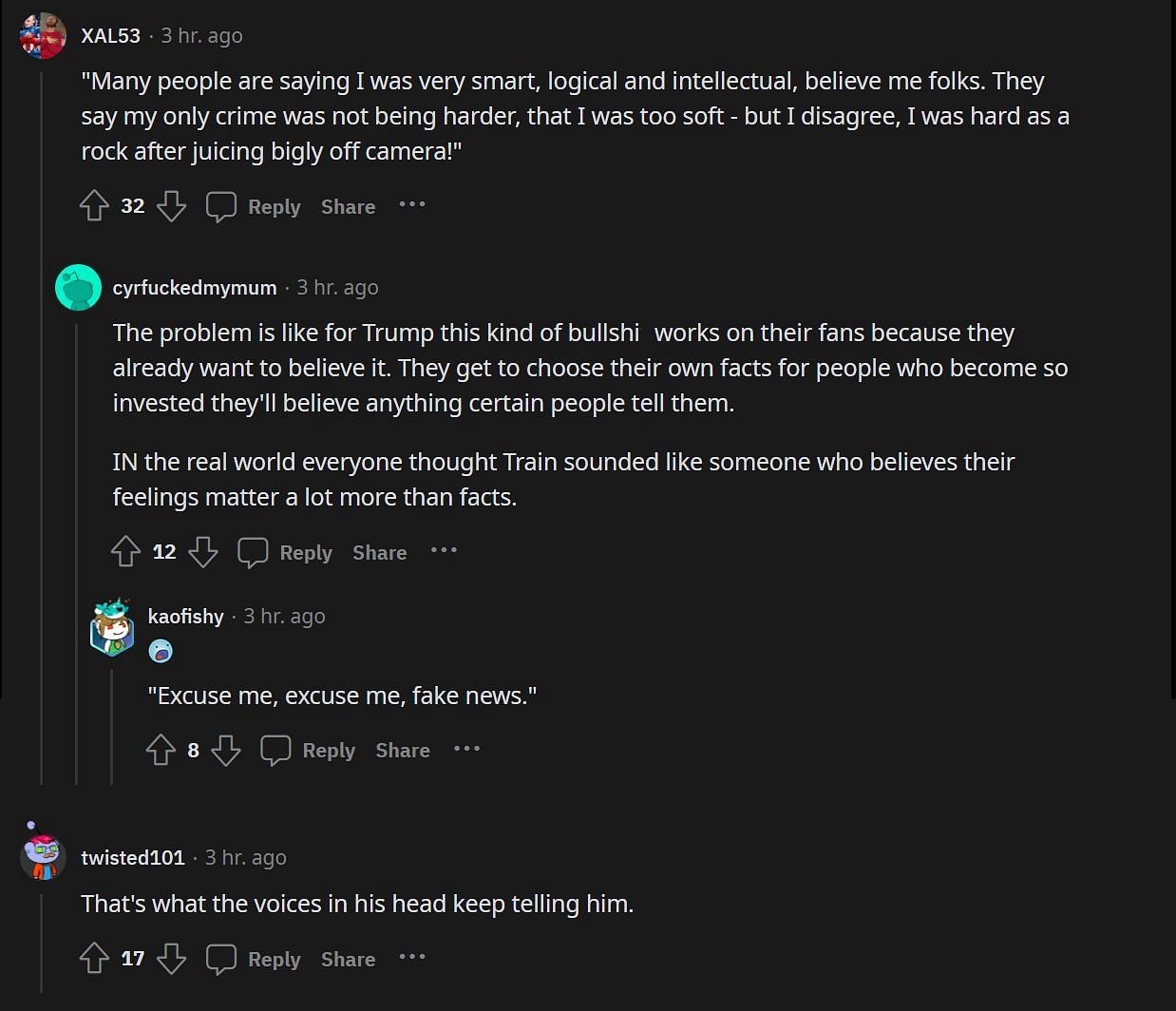The width and height of the screenshot is (1176, 1011).
Task: Share cyrfuckedmymum's comment
Action: tap(379, 552)
